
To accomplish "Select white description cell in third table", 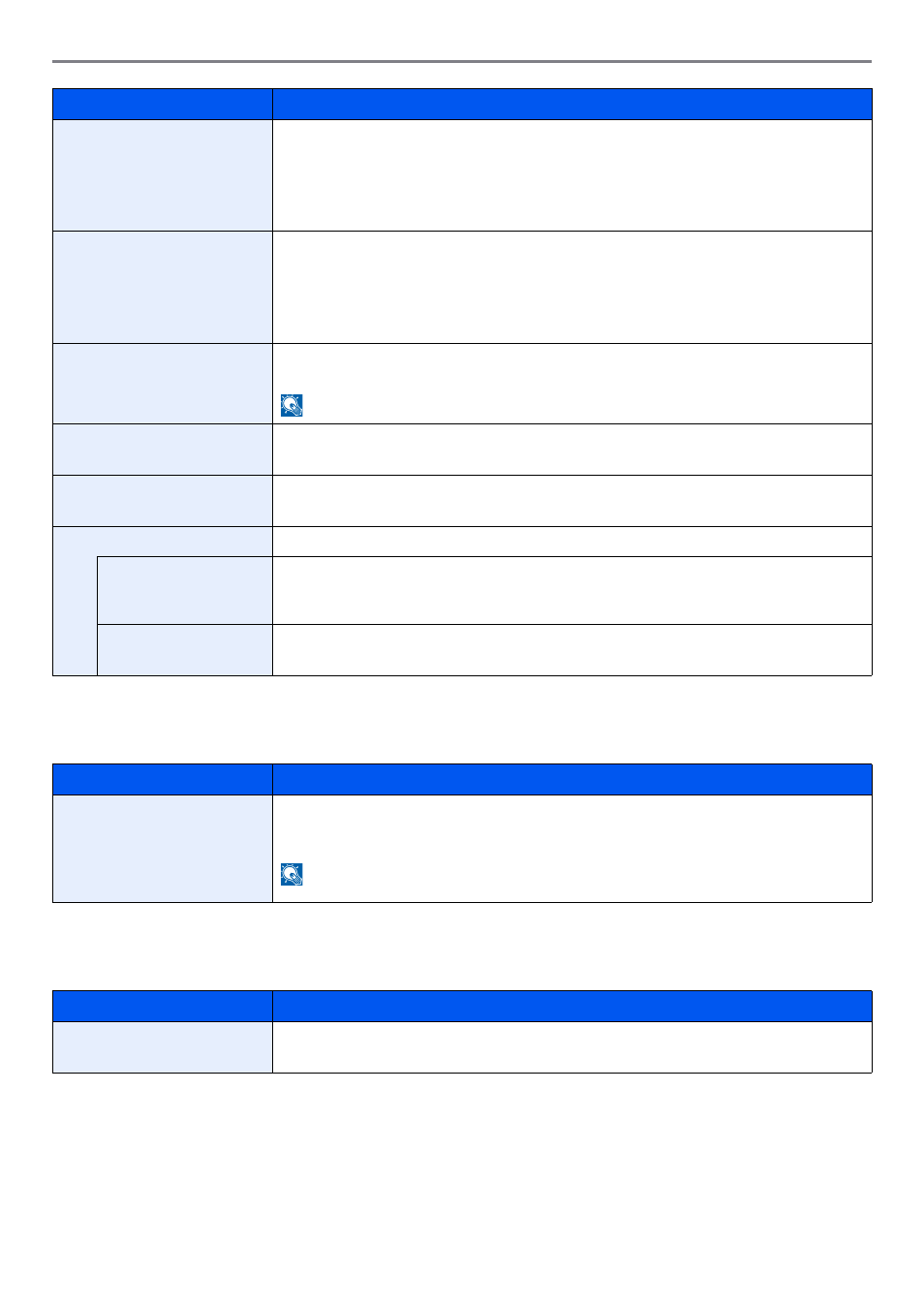I will 572,1047.
